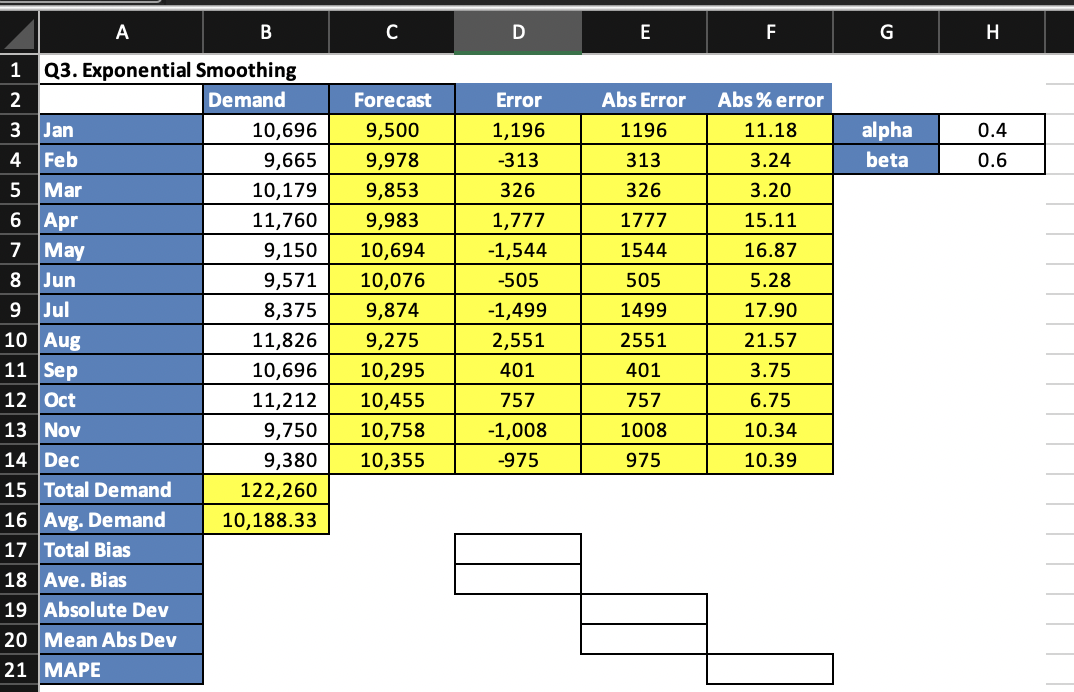Select row 1 header
The width and height of the screenshot is (1074, 692).
coord(17,70)
